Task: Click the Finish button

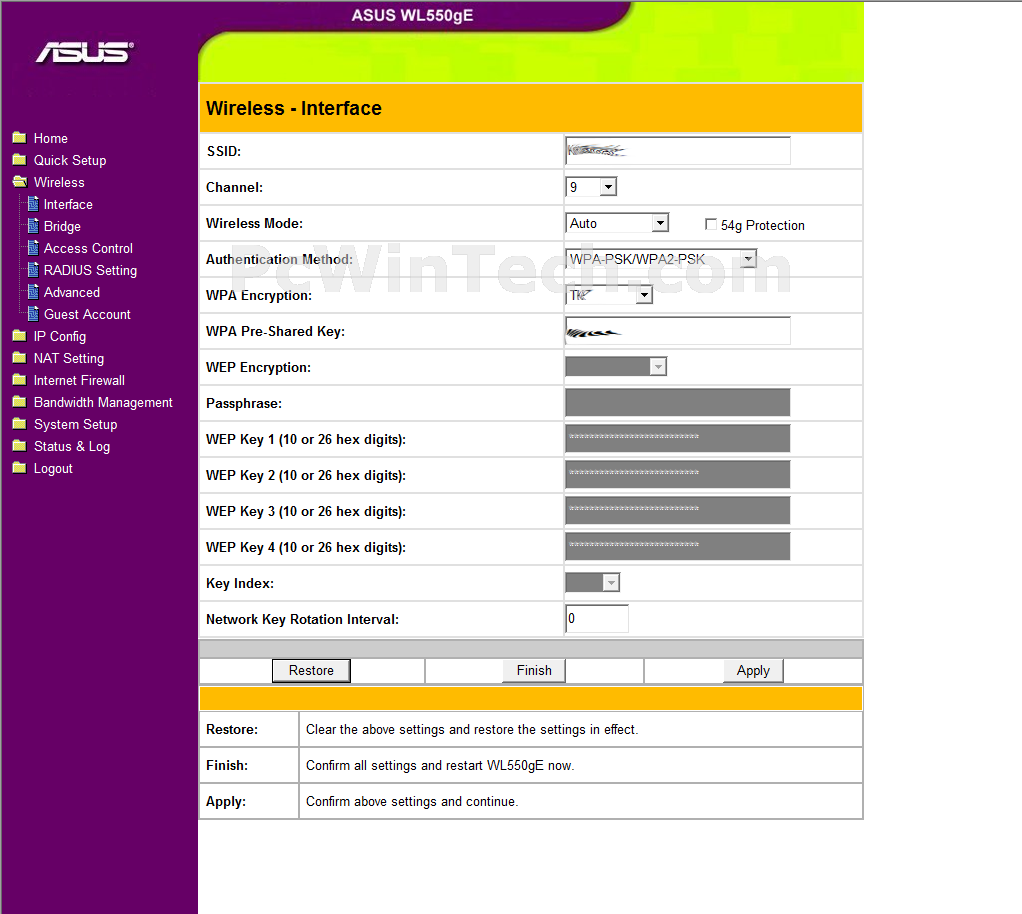Action: pyautogui.click(x=534, y=670)
